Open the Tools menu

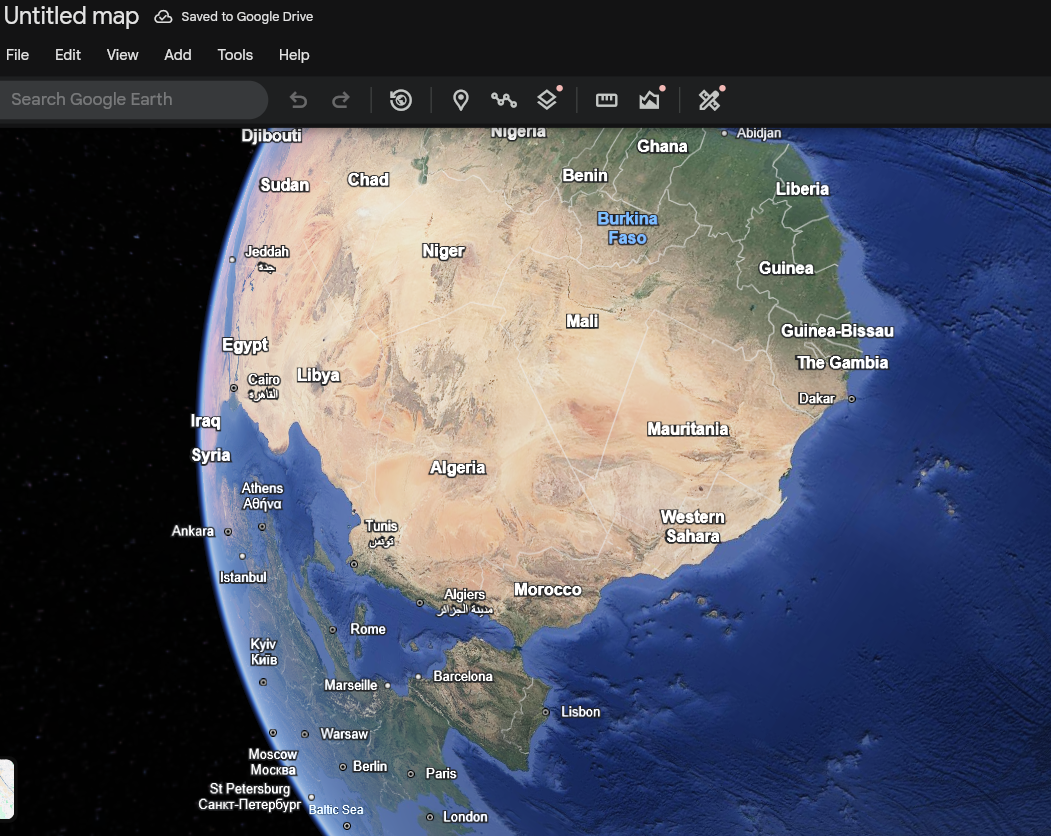point(235,55)
